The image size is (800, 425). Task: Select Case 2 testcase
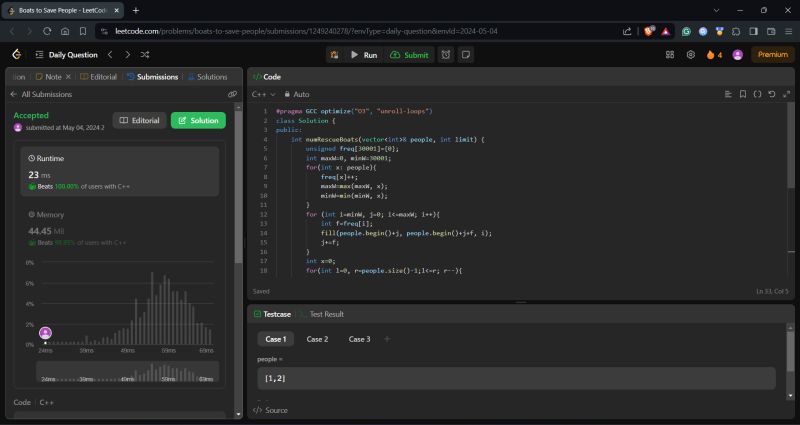pyautogui.click(x=317, y=339)
